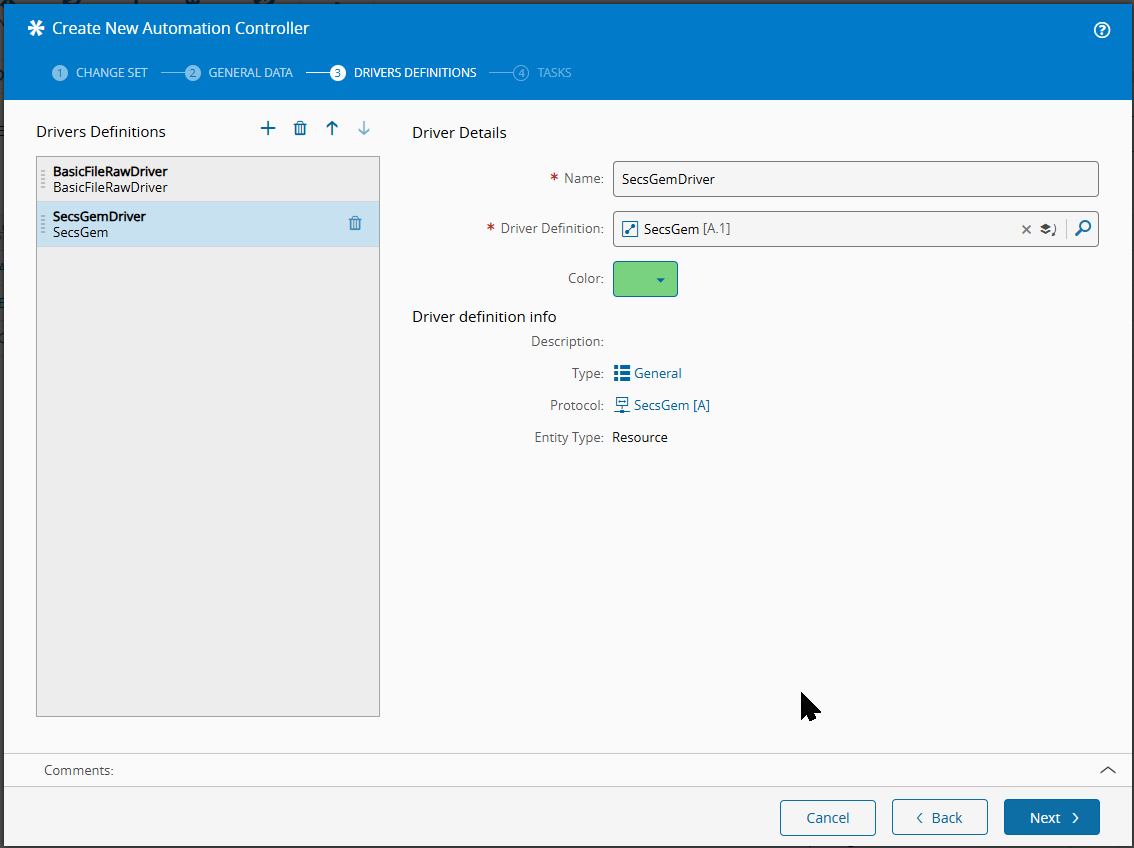Image resolution: width=1134 pixels, height=848 pixels.
Task: Go to General Data step
Action: pos(240,73)
